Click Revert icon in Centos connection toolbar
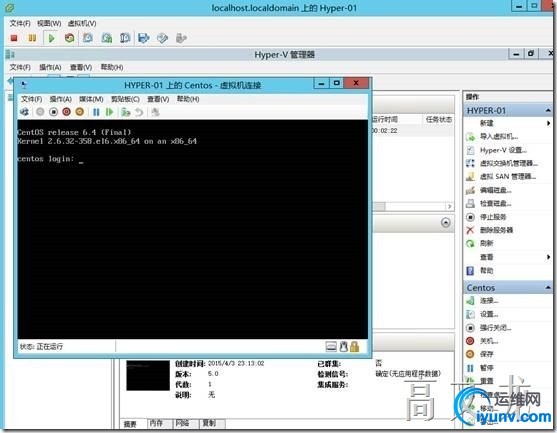Image resolution: width=557 pixels, height=433 pixels. [139, 112]
